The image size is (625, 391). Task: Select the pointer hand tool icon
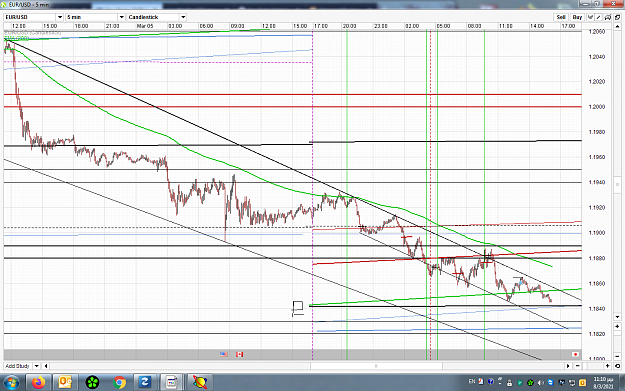[x=590, y=17]
